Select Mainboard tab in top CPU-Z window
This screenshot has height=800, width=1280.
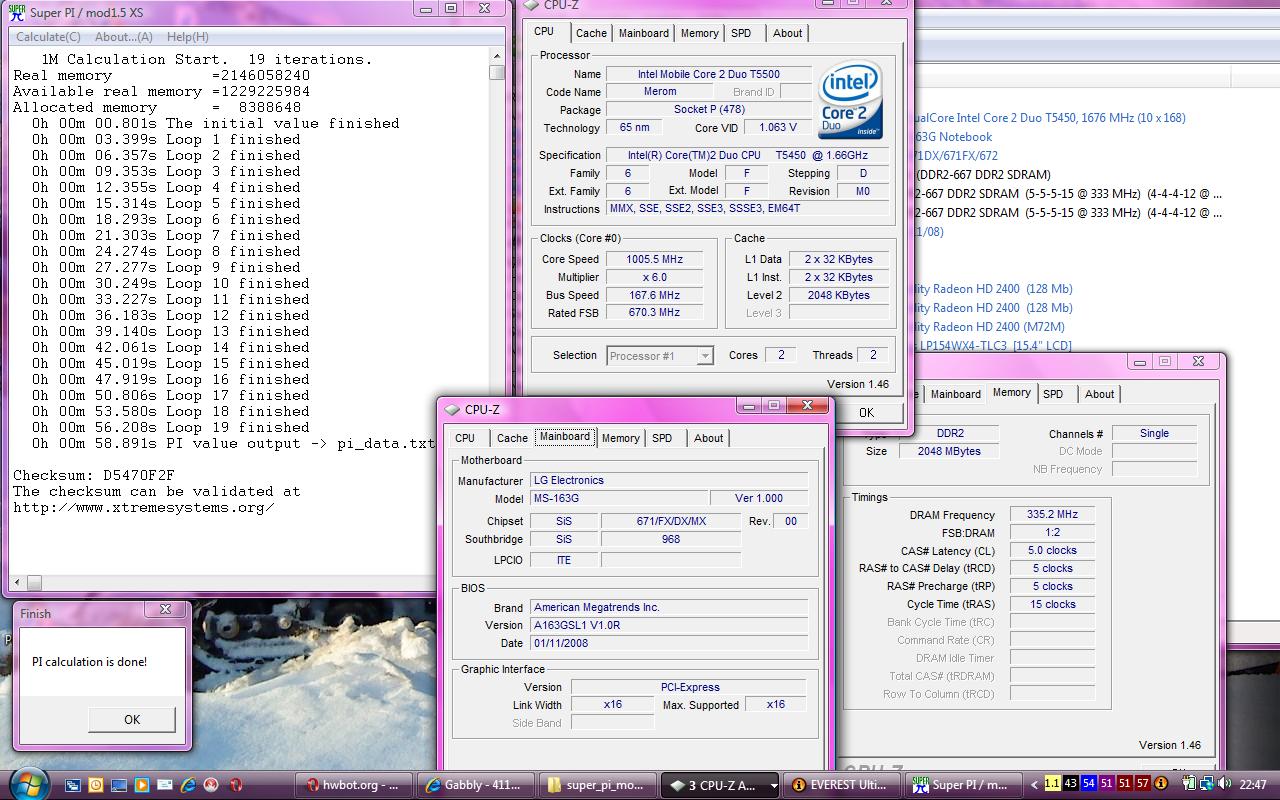643,33
